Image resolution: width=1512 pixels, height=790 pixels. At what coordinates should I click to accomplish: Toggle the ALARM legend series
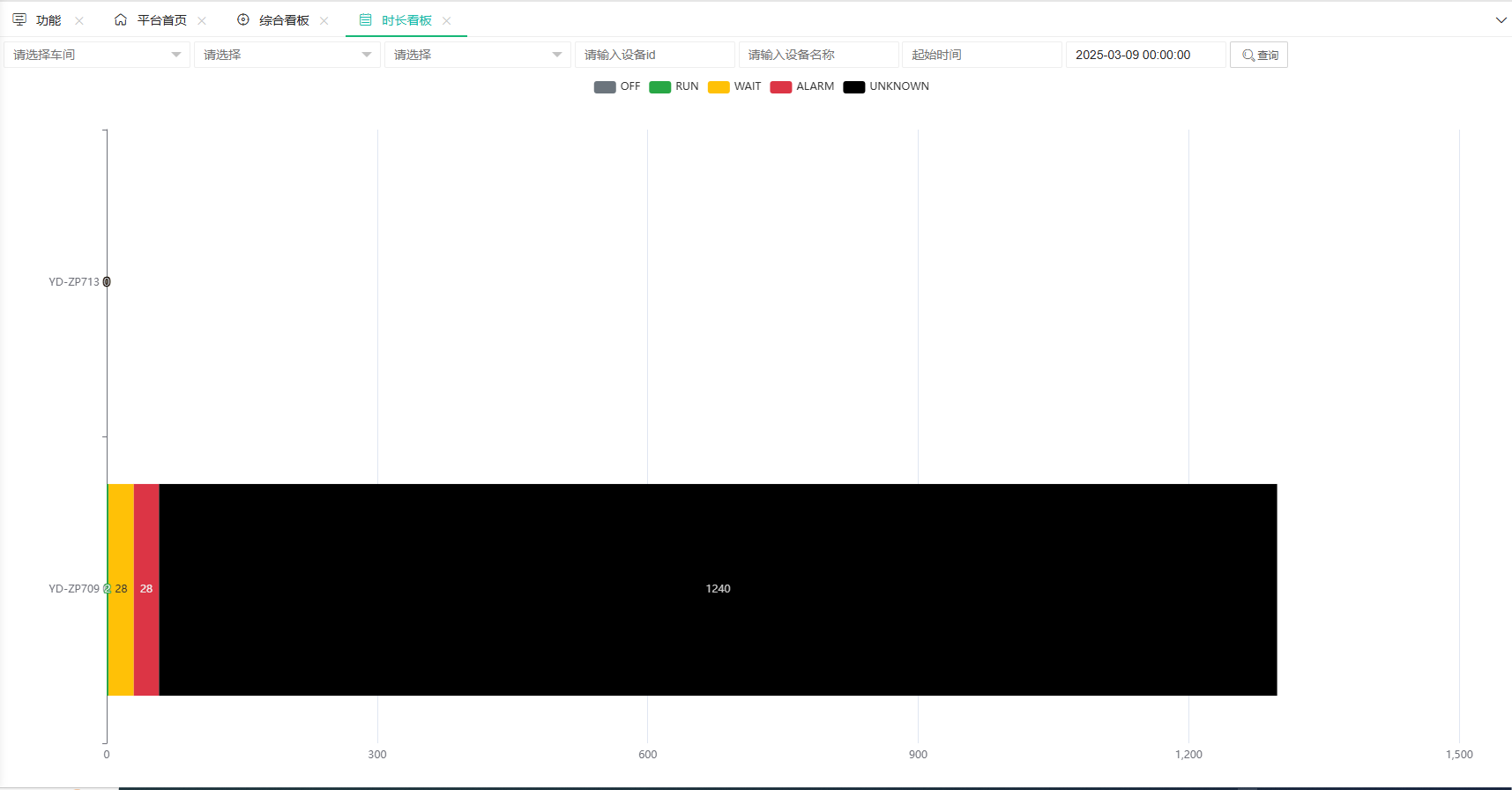point(802,86)
